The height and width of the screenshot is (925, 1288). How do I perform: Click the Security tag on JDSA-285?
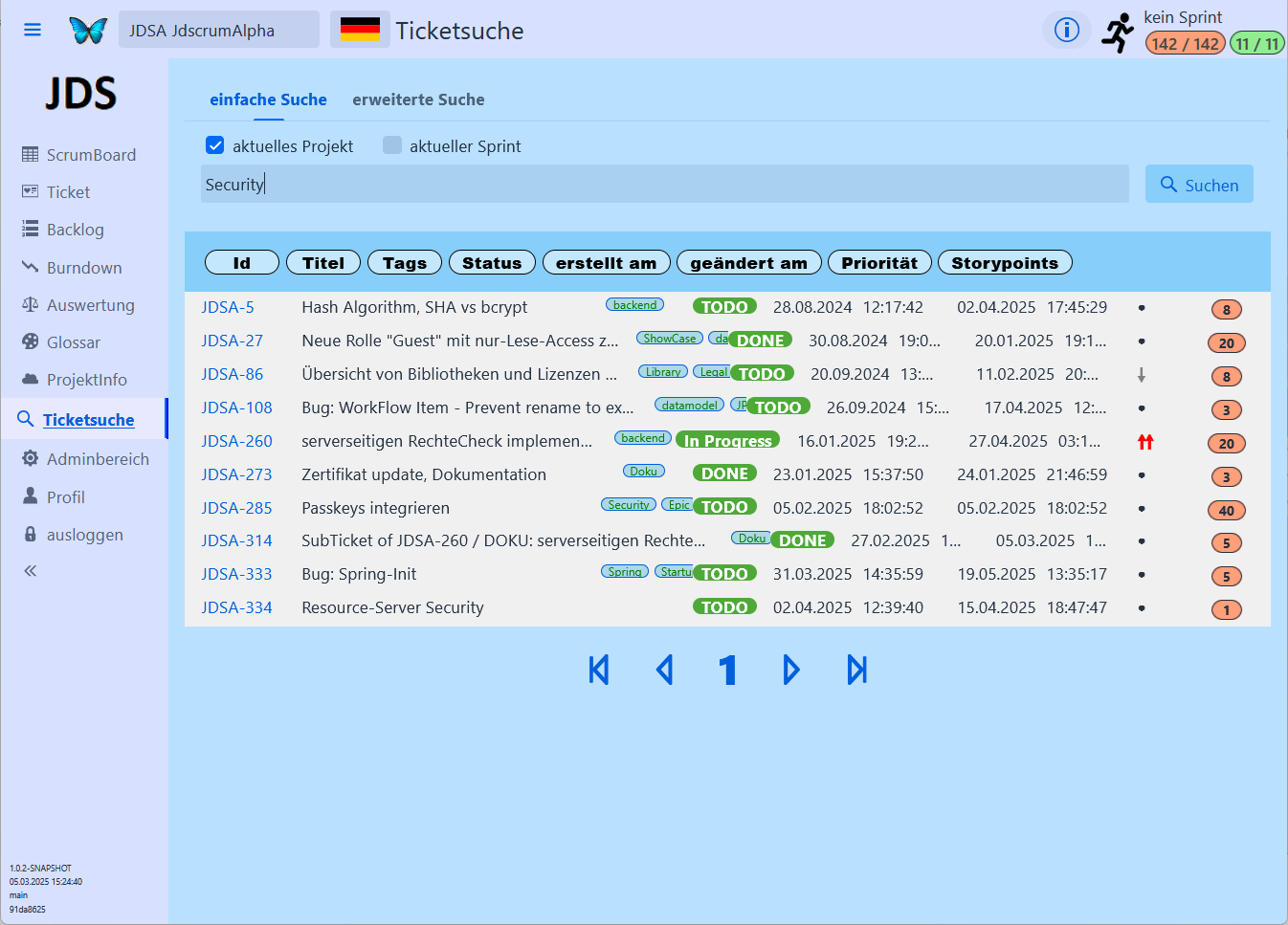tap(629, 505)
